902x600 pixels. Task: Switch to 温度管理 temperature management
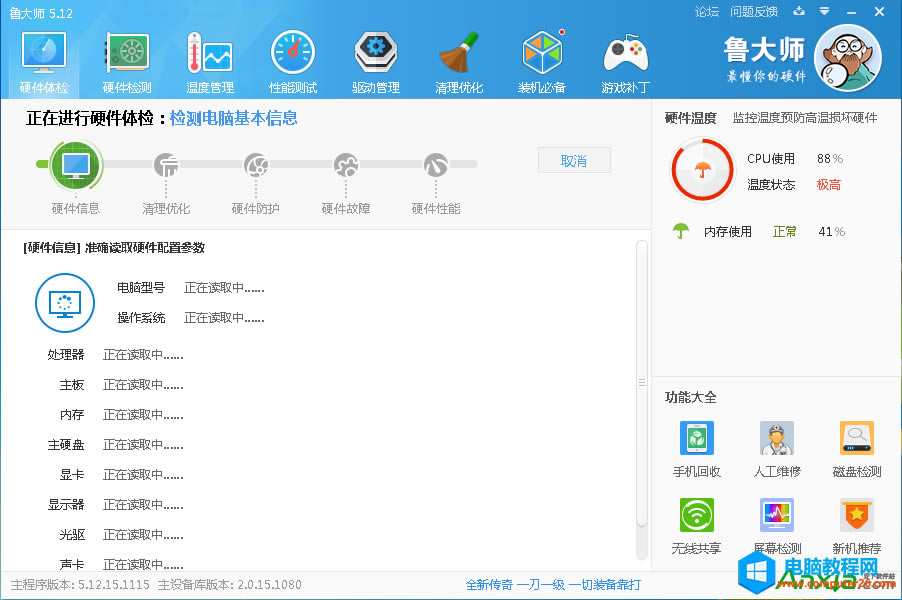(210, 60)
